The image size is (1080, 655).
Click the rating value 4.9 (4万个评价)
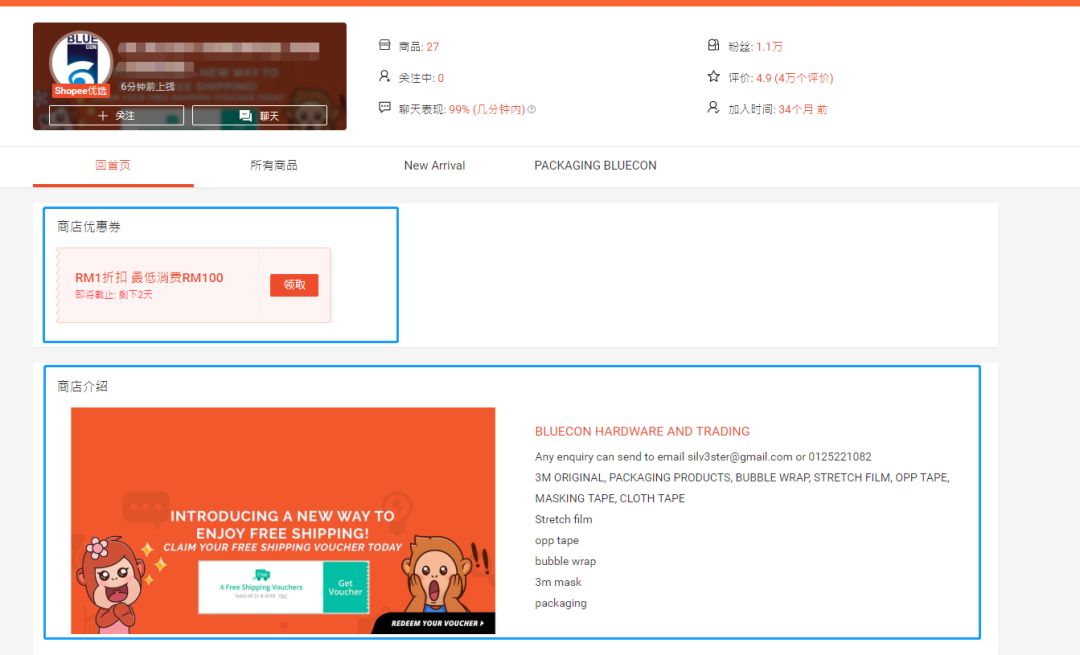(795, 78)
